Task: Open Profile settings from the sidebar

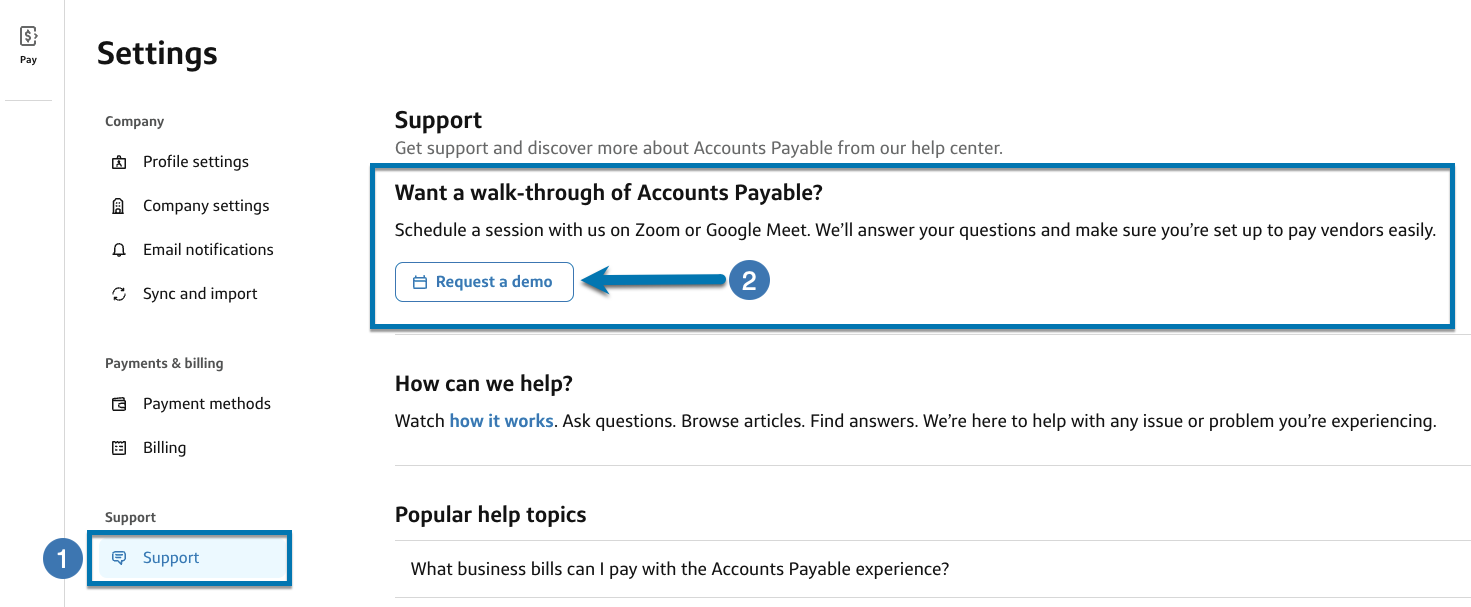Action: (x=196, y=161)
